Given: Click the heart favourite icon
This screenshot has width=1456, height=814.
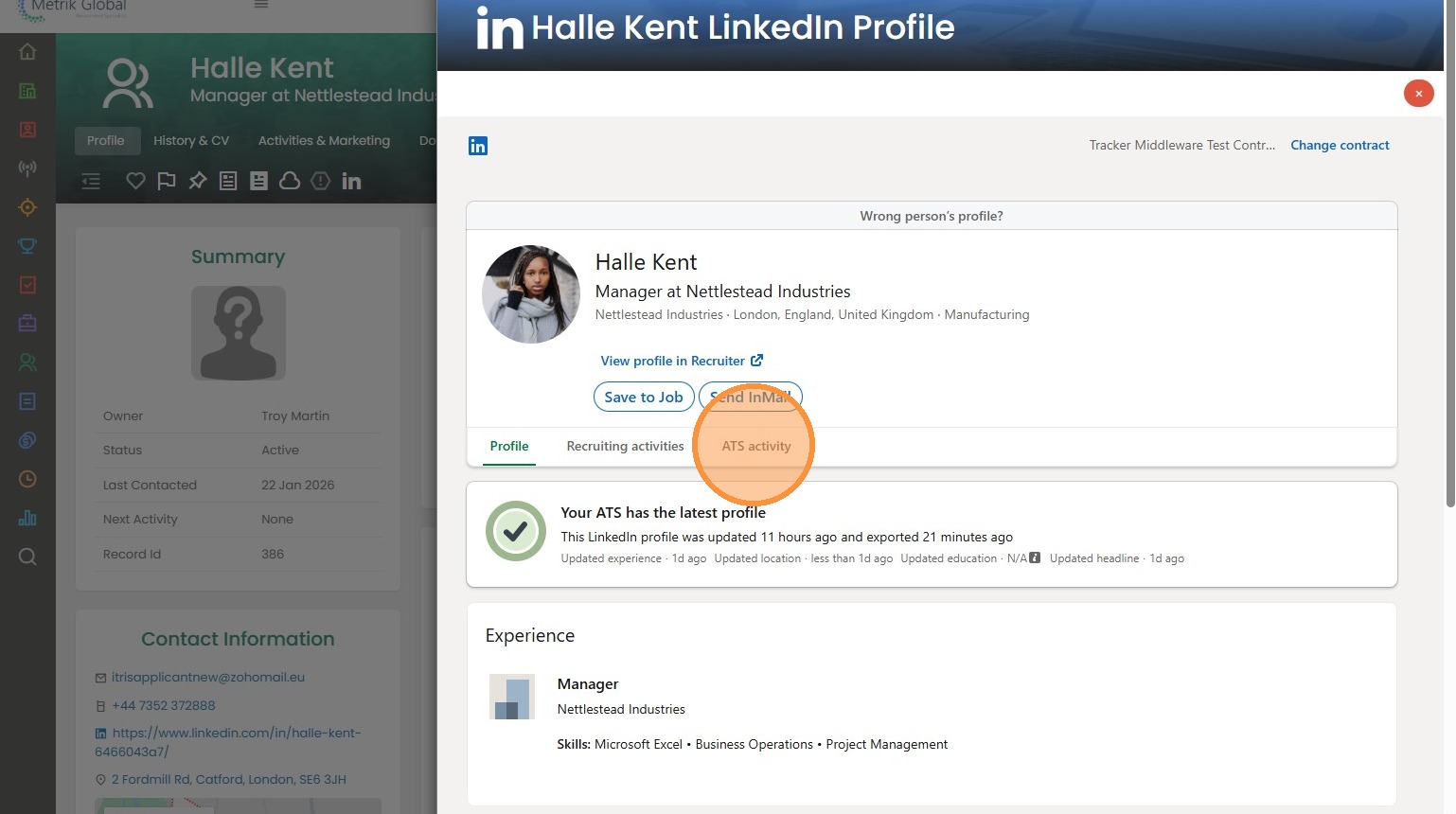Looking at the screenshot, I should (x=135, y=181).
